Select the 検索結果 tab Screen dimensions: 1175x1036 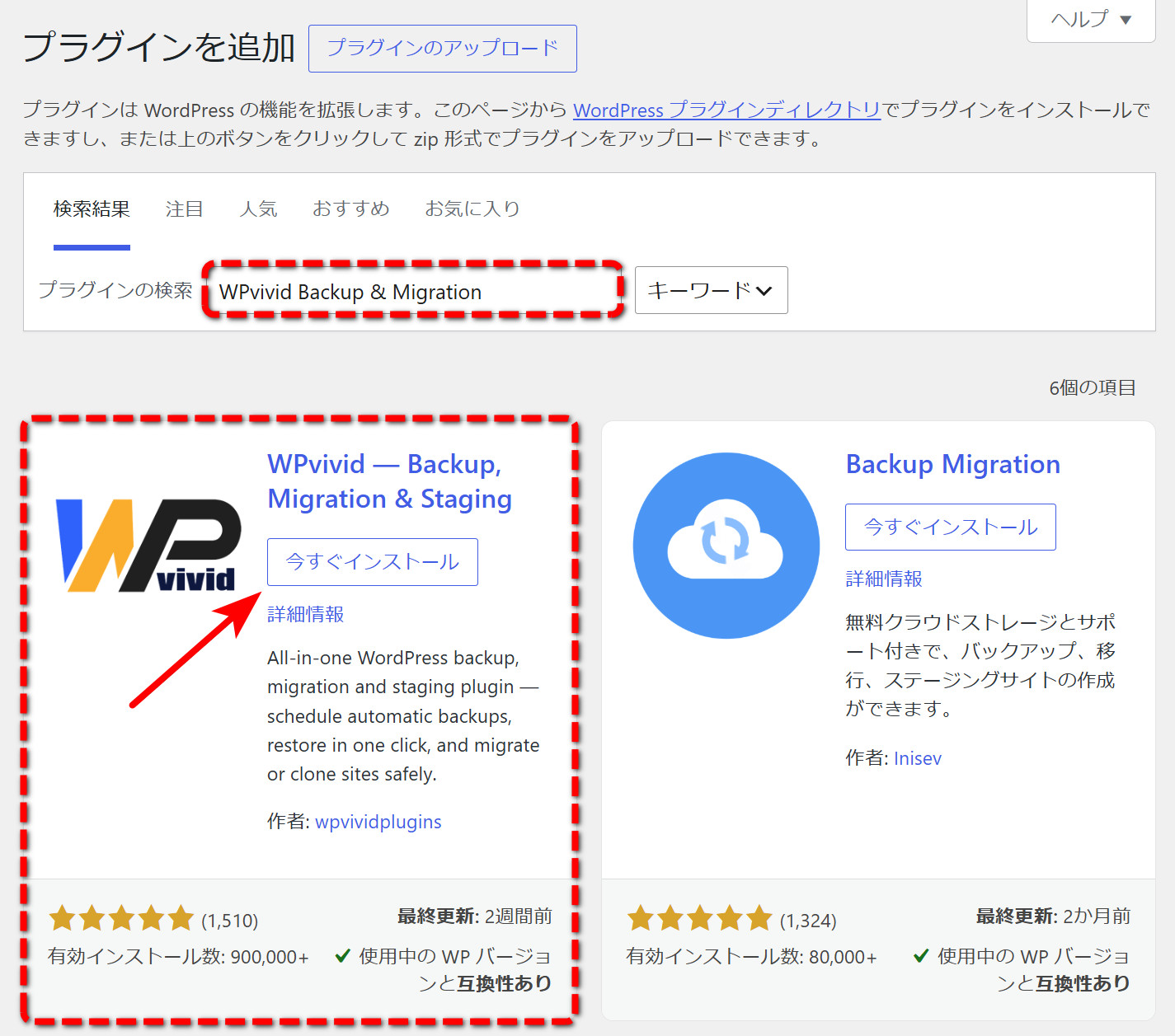[92, 209]
